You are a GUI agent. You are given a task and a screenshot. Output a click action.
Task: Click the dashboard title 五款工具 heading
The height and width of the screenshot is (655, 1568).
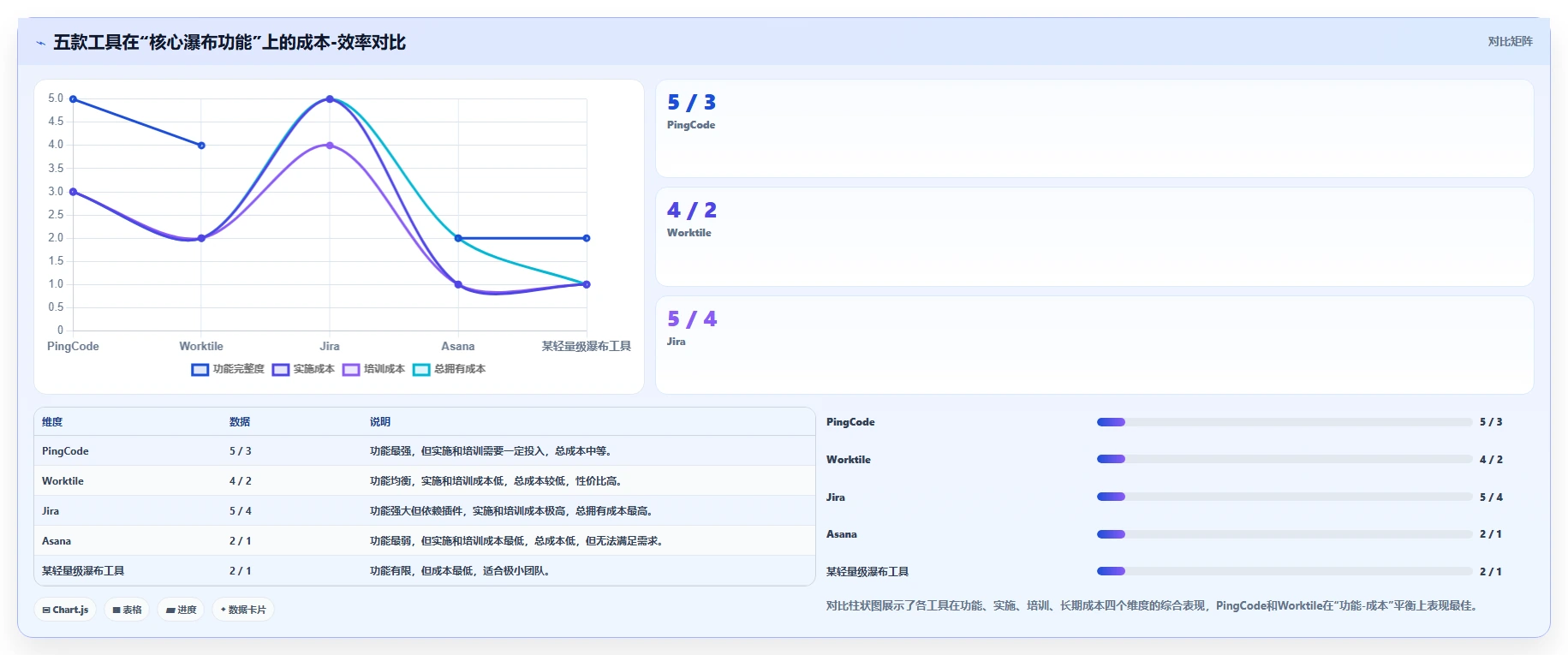(230, 42)
